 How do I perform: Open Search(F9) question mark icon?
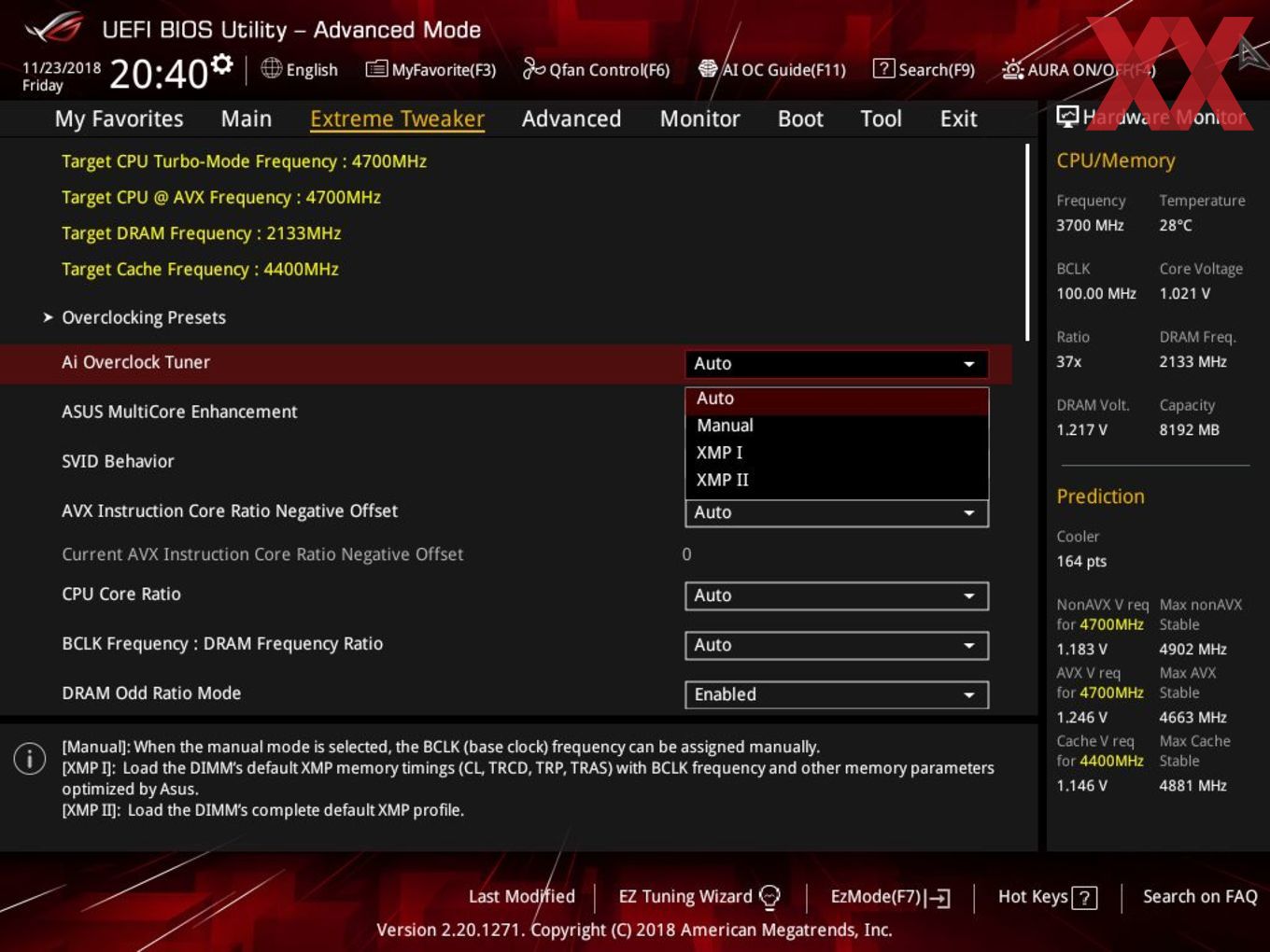pos(882,68)
